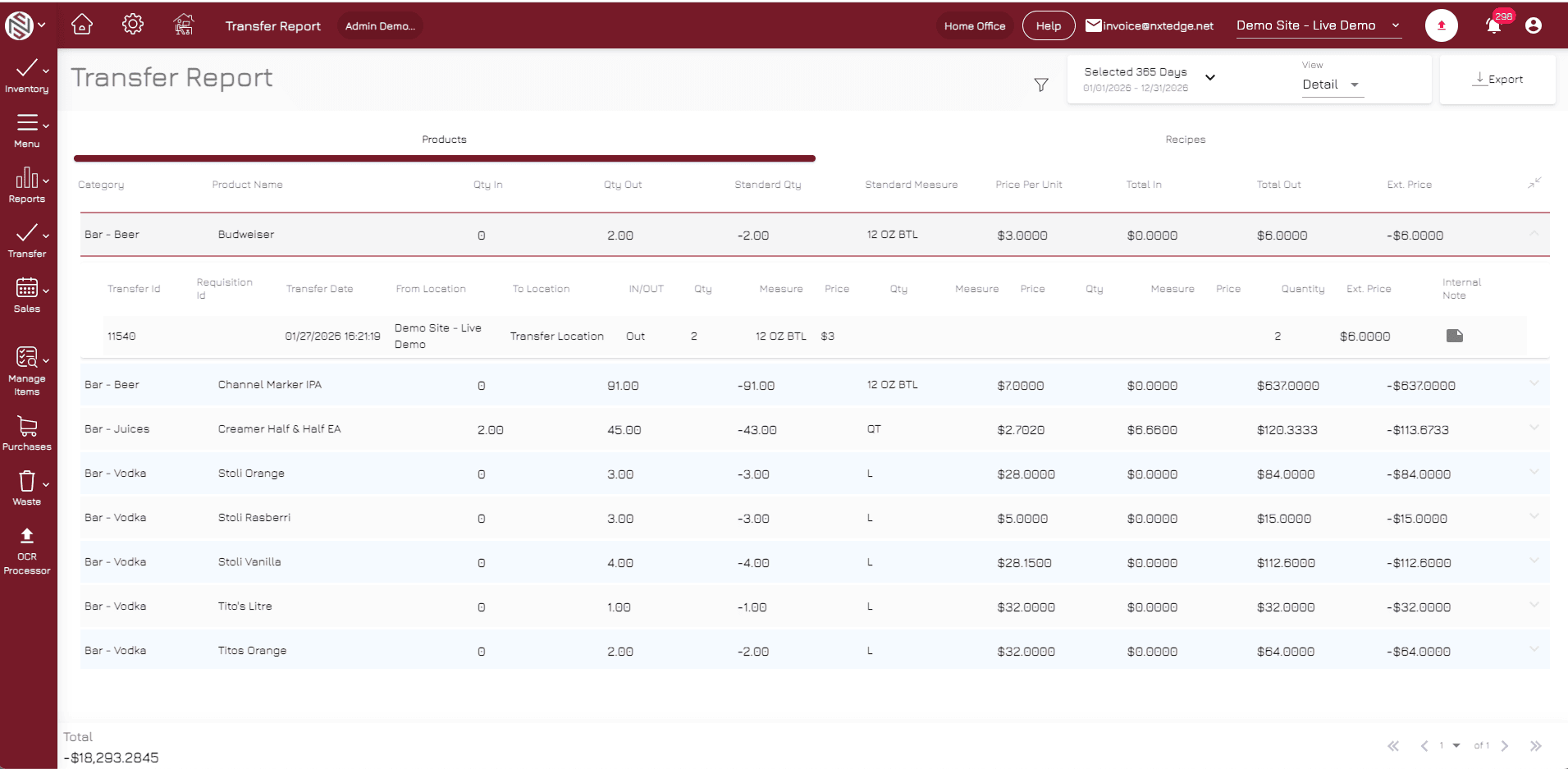Go to the last page
Viewport: 1568px width, 769px height.
(1536, 746)
